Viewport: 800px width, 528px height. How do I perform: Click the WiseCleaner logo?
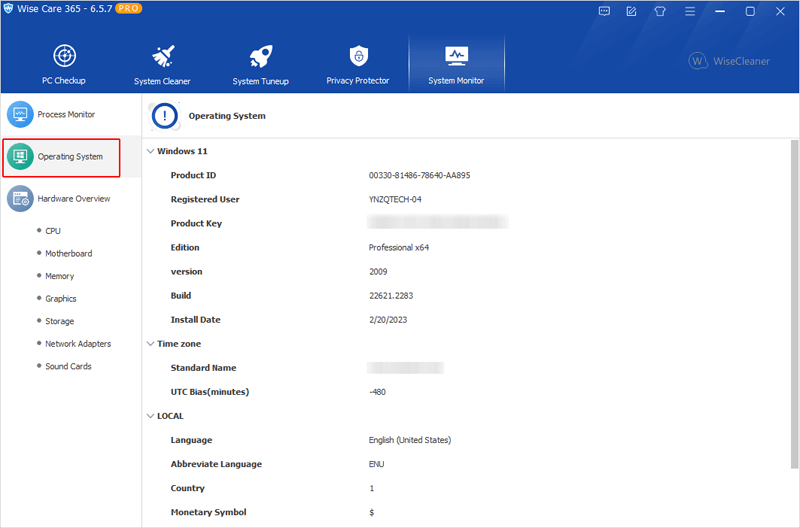(729, 61)
